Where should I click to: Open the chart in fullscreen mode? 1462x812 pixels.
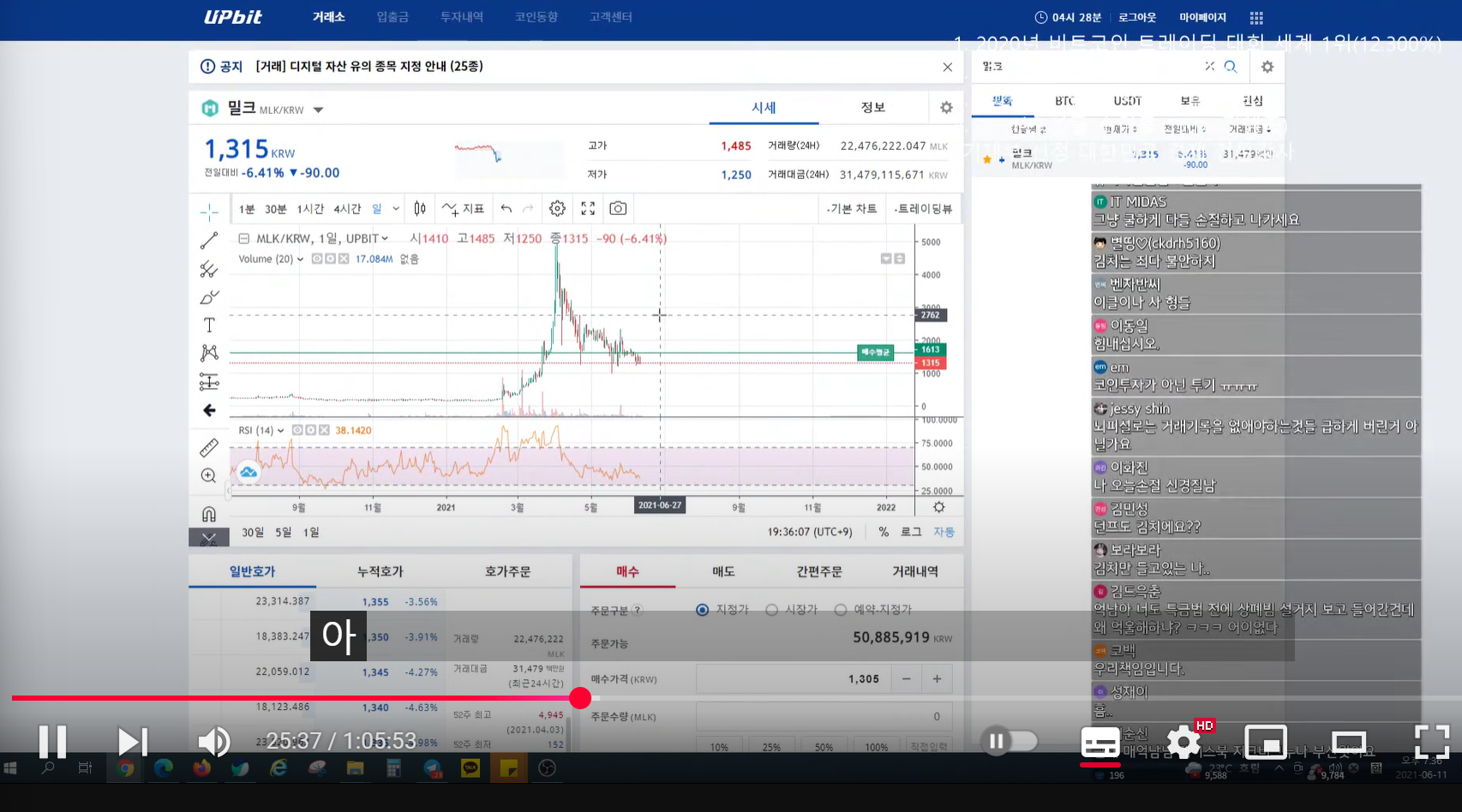[588, 208]
